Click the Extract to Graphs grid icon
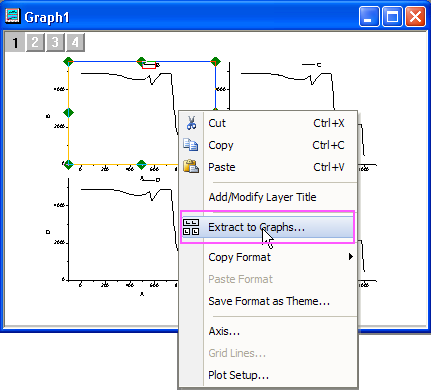The image size is (431, 390). [191, 227]
